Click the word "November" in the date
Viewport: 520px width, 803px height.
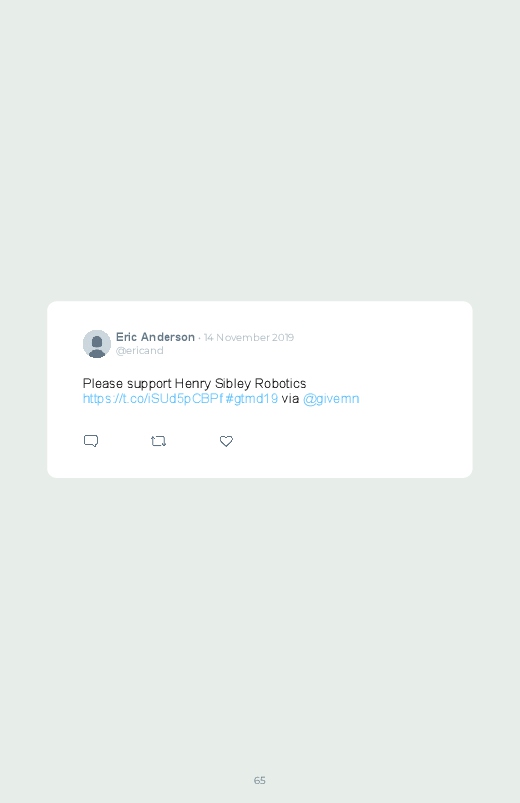[x=243, y=337]
